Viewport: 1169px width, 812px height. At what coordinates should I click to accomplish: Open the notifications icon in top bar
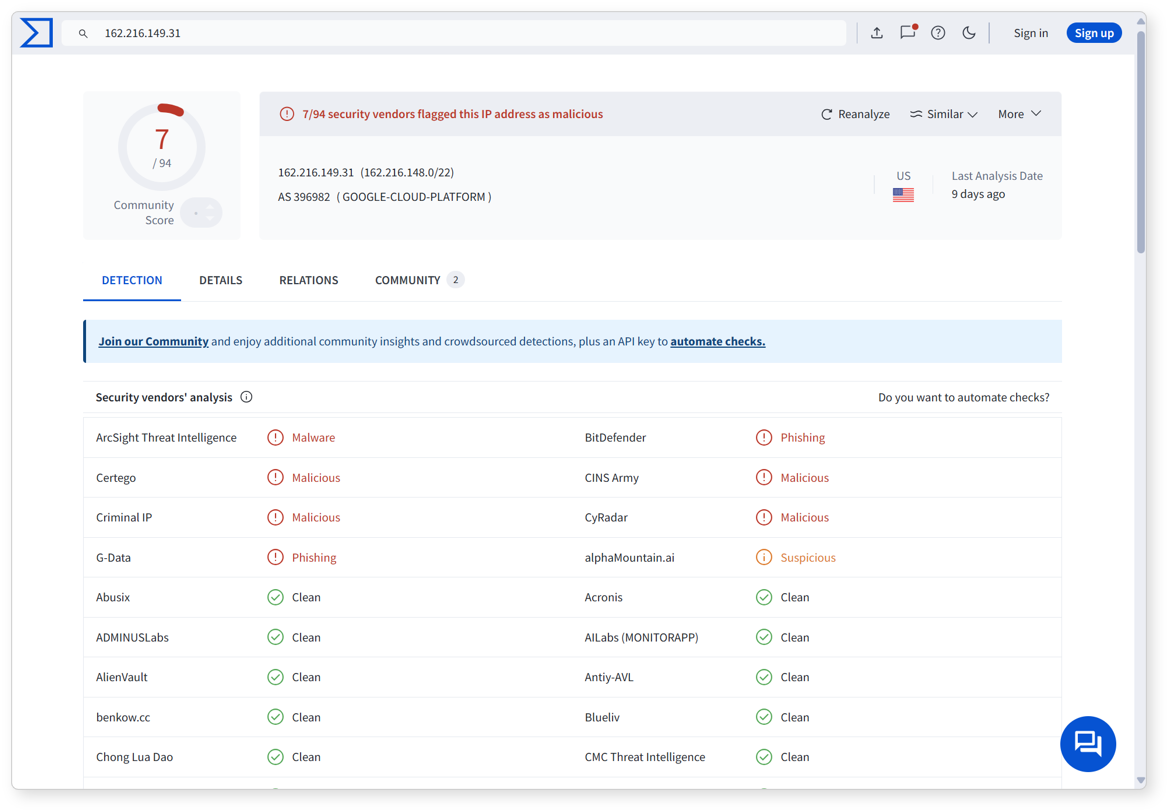(907, 32)
